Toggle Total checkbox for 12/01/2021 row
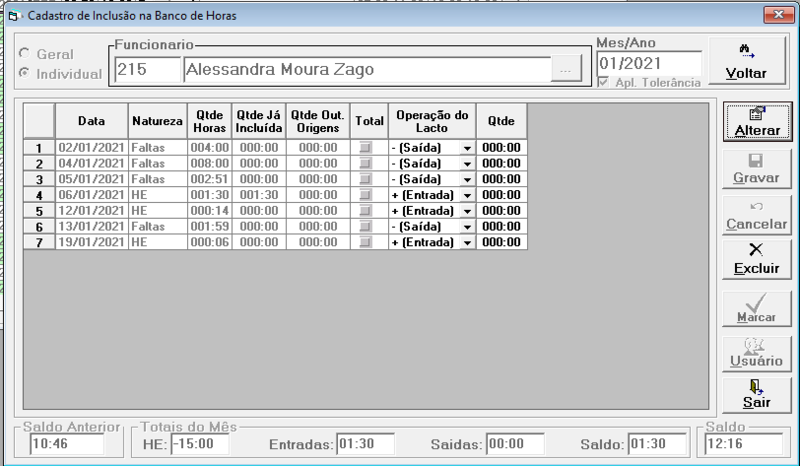This screenshot has height=466, width=800. (365, 211)
